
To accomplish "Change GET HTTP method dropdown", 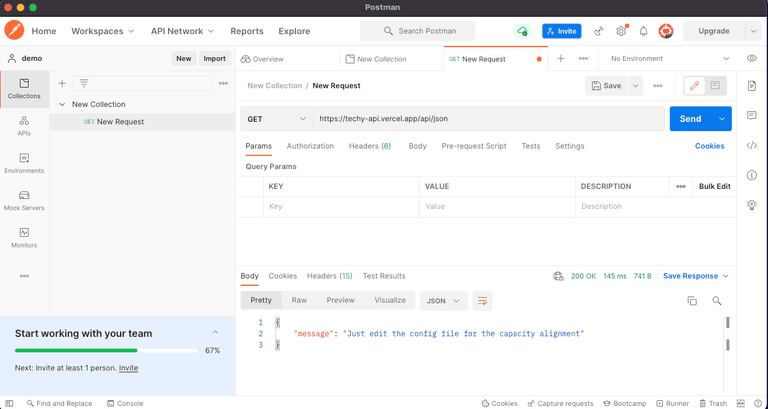I will [x=276, y=119].
